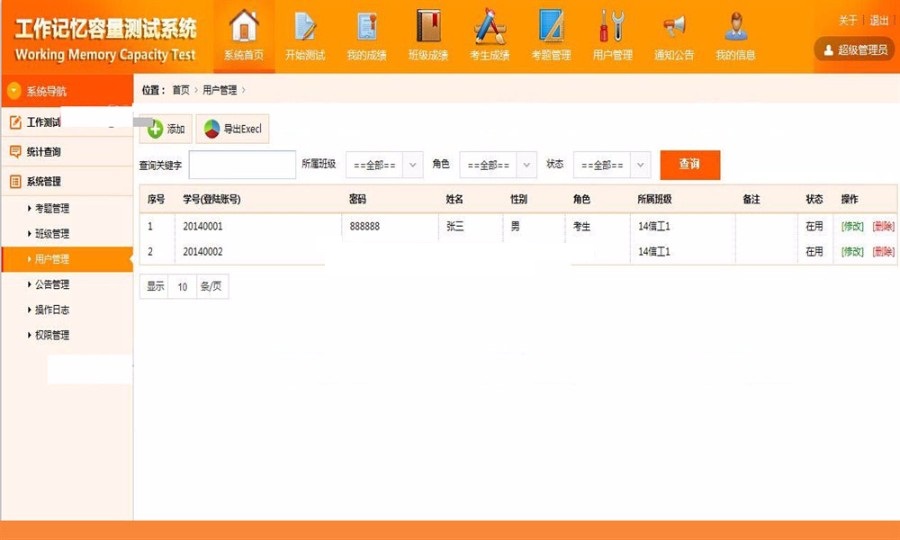Click the 考题管理 icon
This screenshot has height=540, width=900.
point(551,27)
